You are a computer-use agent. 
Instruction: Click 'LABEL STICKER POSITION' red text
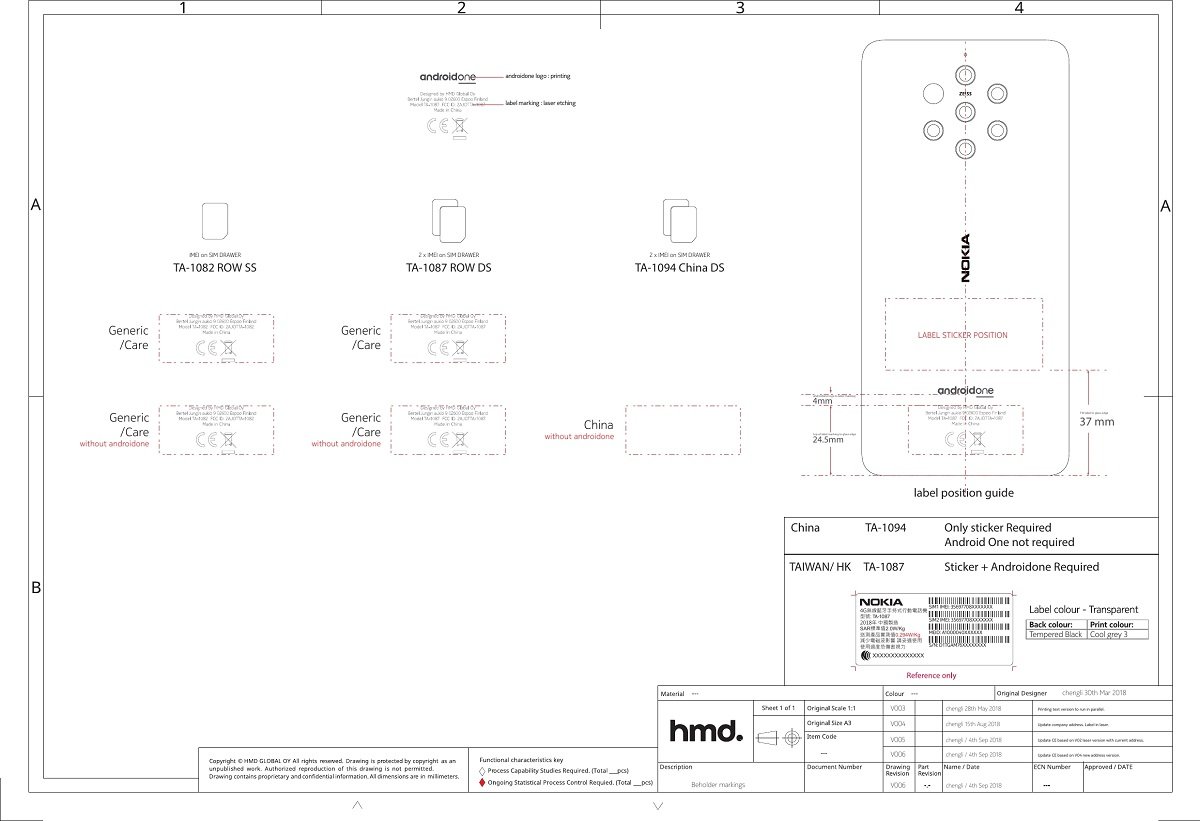coord(963,335)
